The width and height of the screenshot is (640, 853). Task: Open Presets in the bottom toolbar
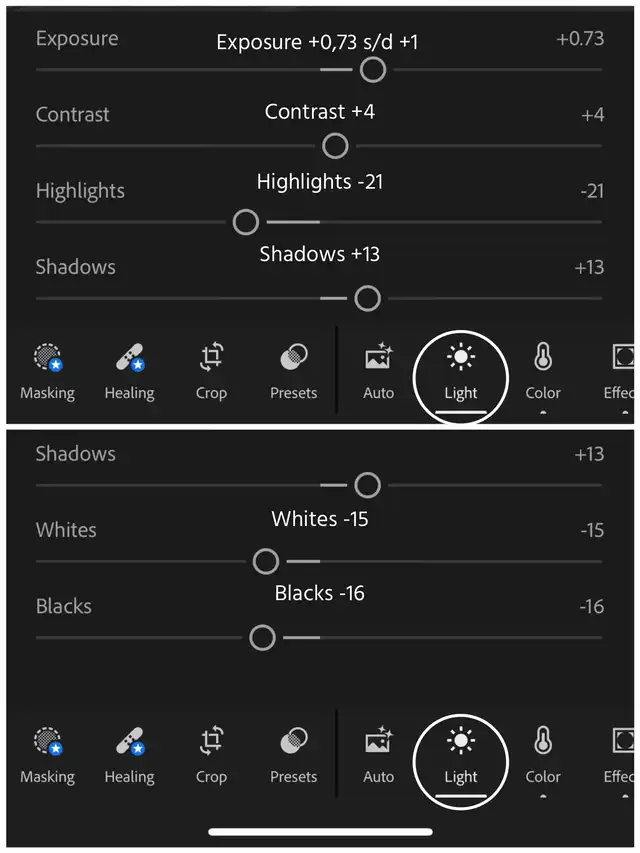pyautogui.click(x=293, y=754)
